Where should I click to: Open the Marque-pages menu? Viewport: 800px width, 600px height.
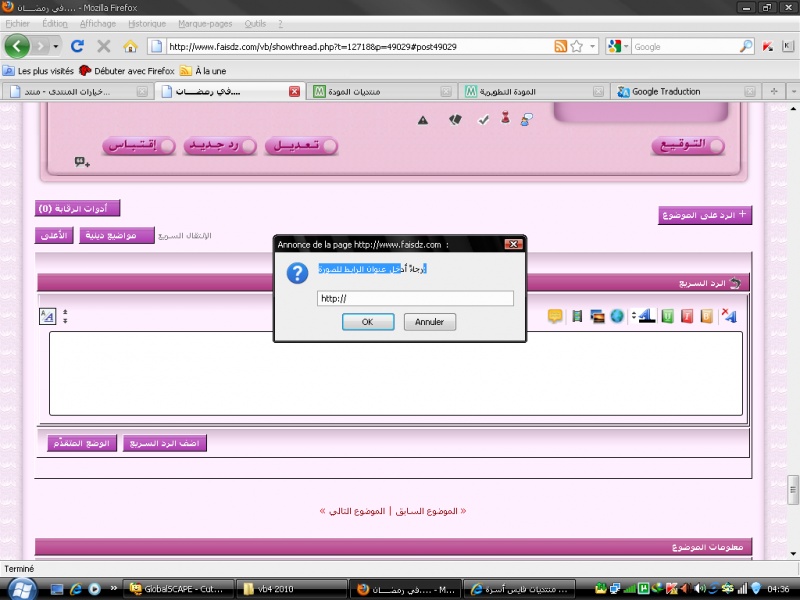(x=203, y=22)
